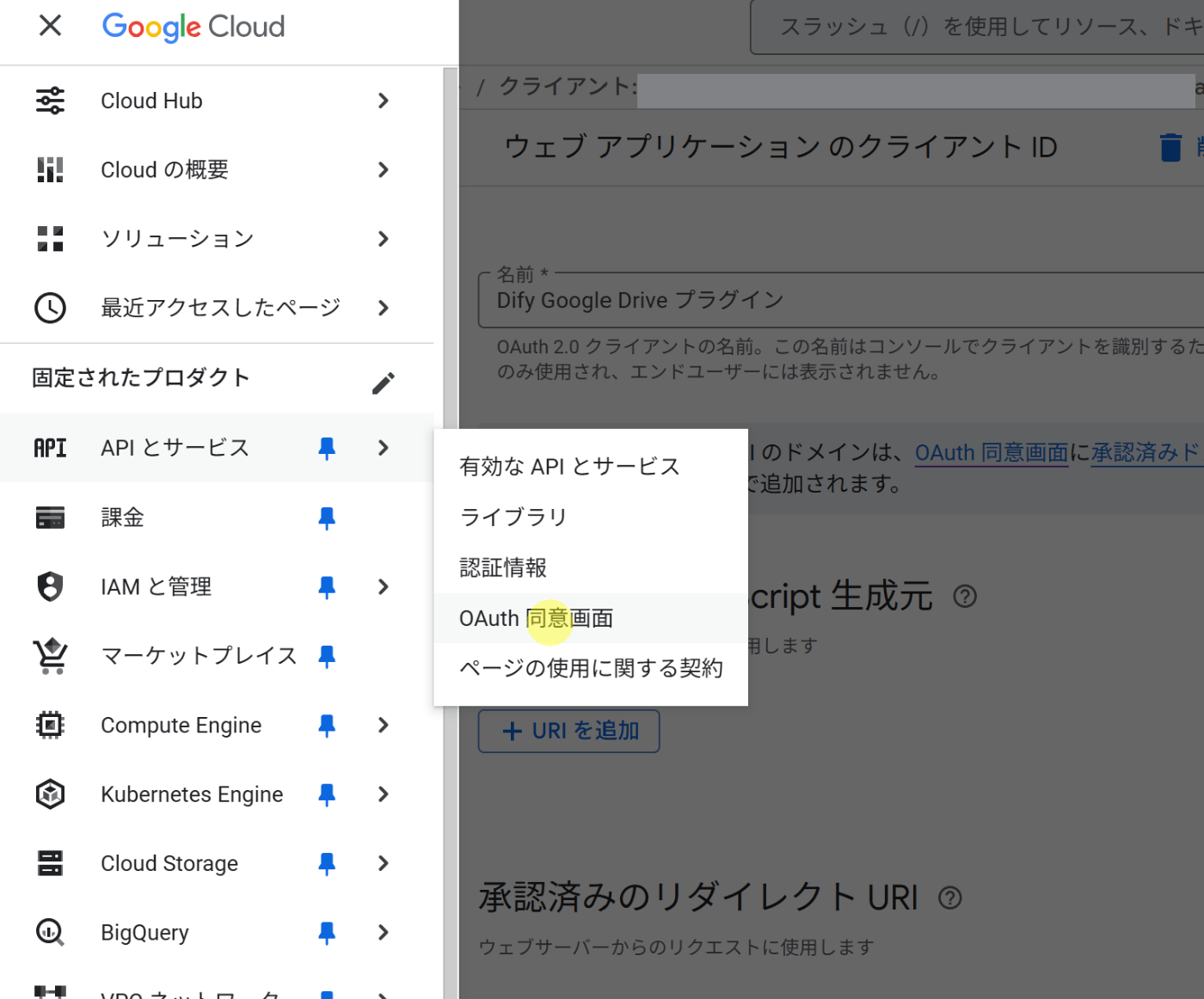Open 認証情報 in the API submenu

tap(591, 567)
